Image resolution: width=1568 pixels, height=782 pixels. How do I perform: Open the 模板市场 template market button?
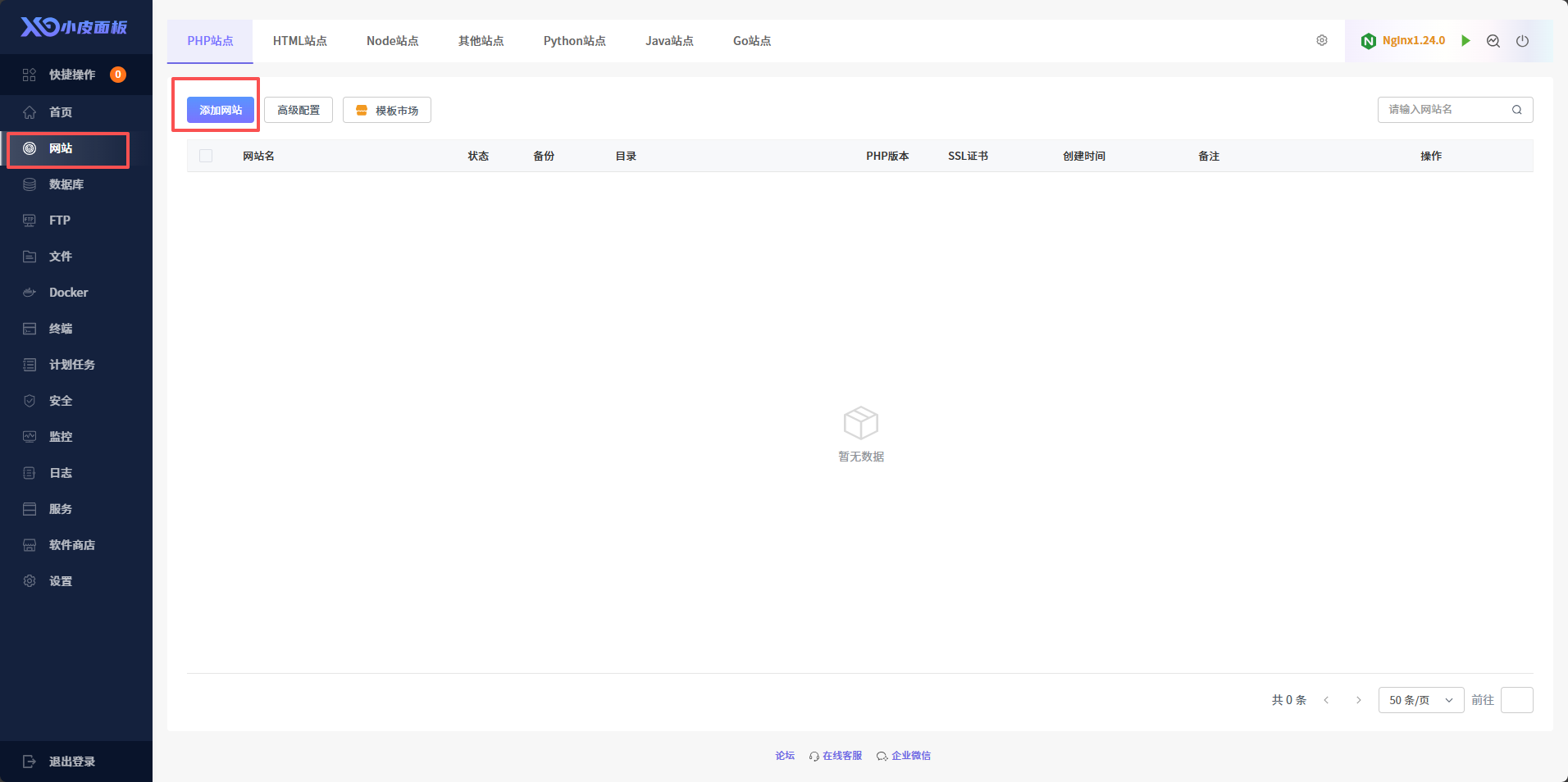tap(387, 110)
